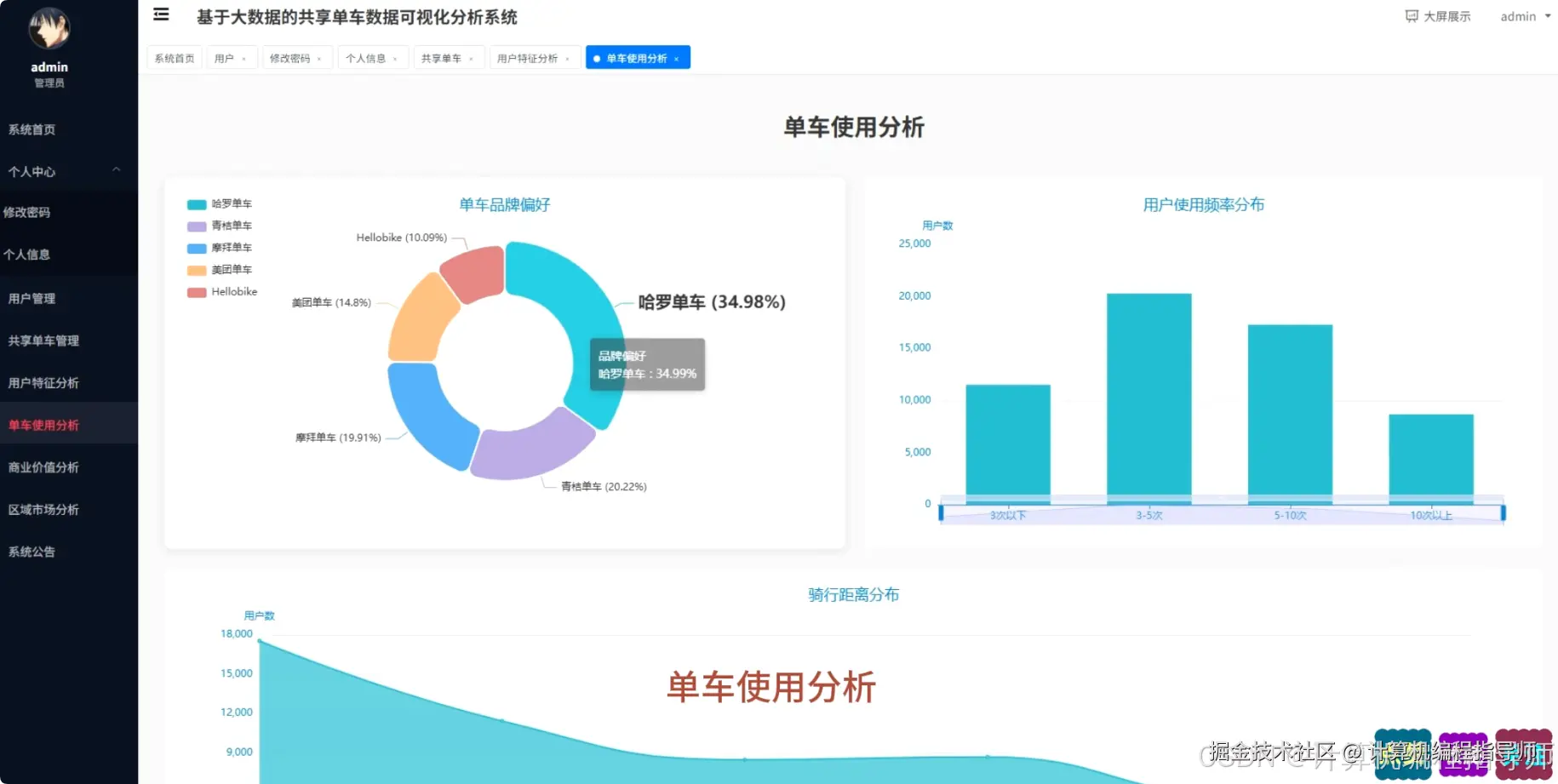Screen dimensions: 1558x784
Task: Open the 大屏展示 large screen display
Action: [1438, 16]
